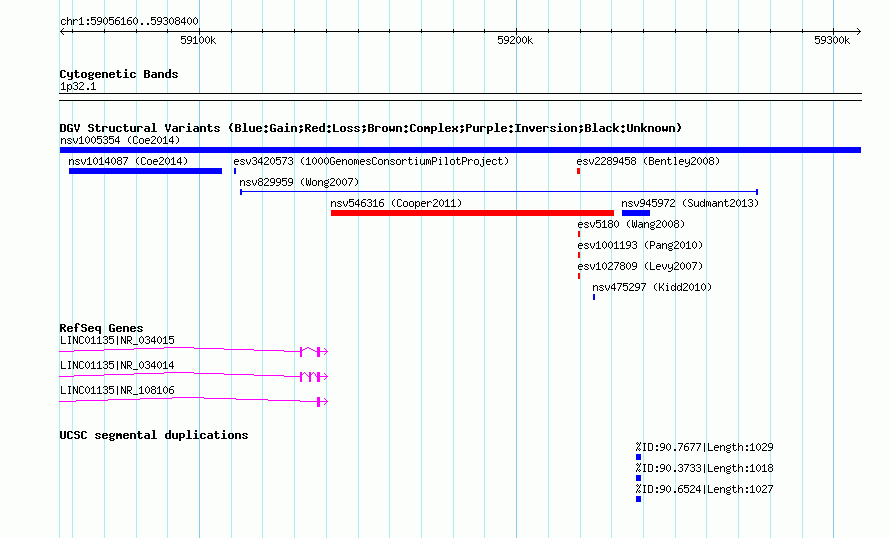Click the blue nsv1005354 gain bar

coord(460,150)
